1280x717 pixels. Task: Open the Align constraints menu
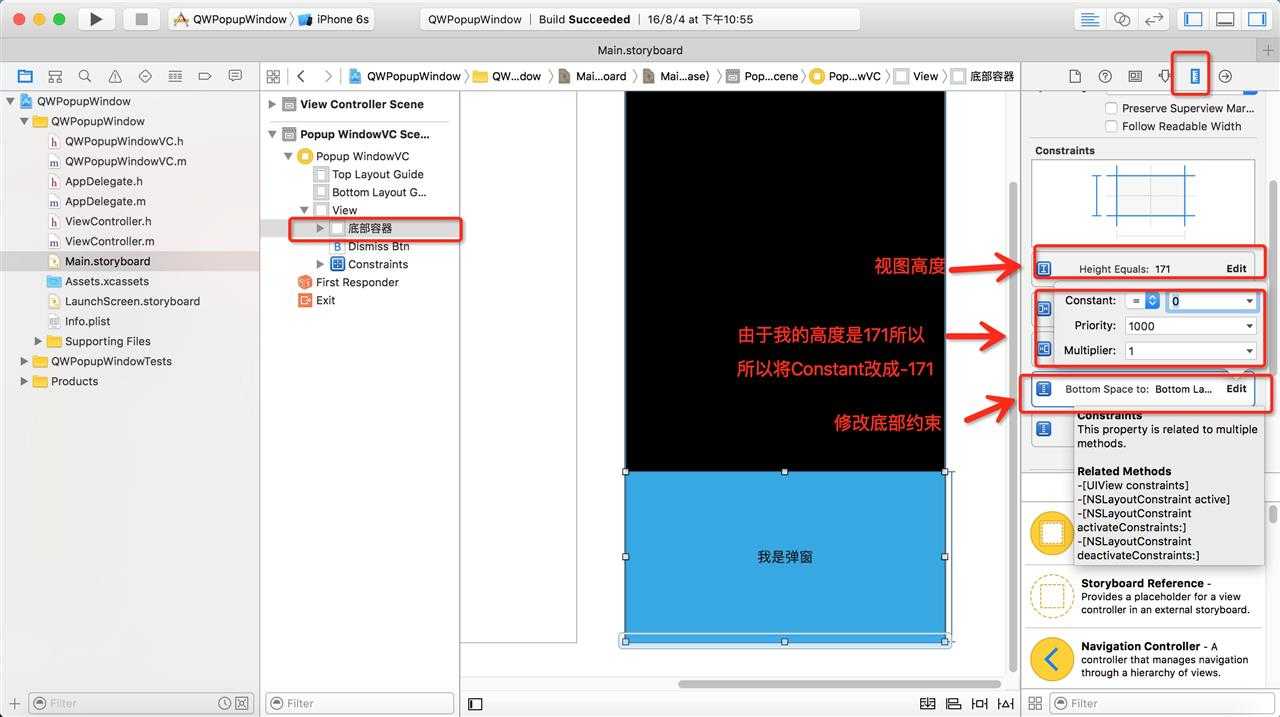pos(953,704)
